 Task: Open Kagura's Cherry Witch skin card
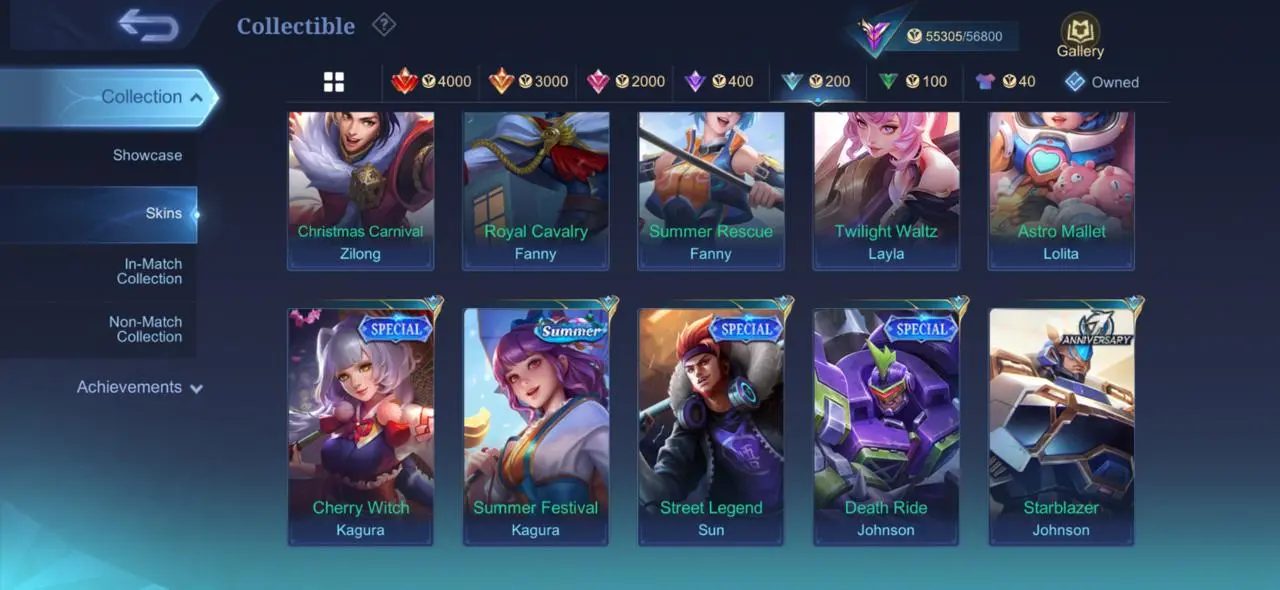[360, 426]
